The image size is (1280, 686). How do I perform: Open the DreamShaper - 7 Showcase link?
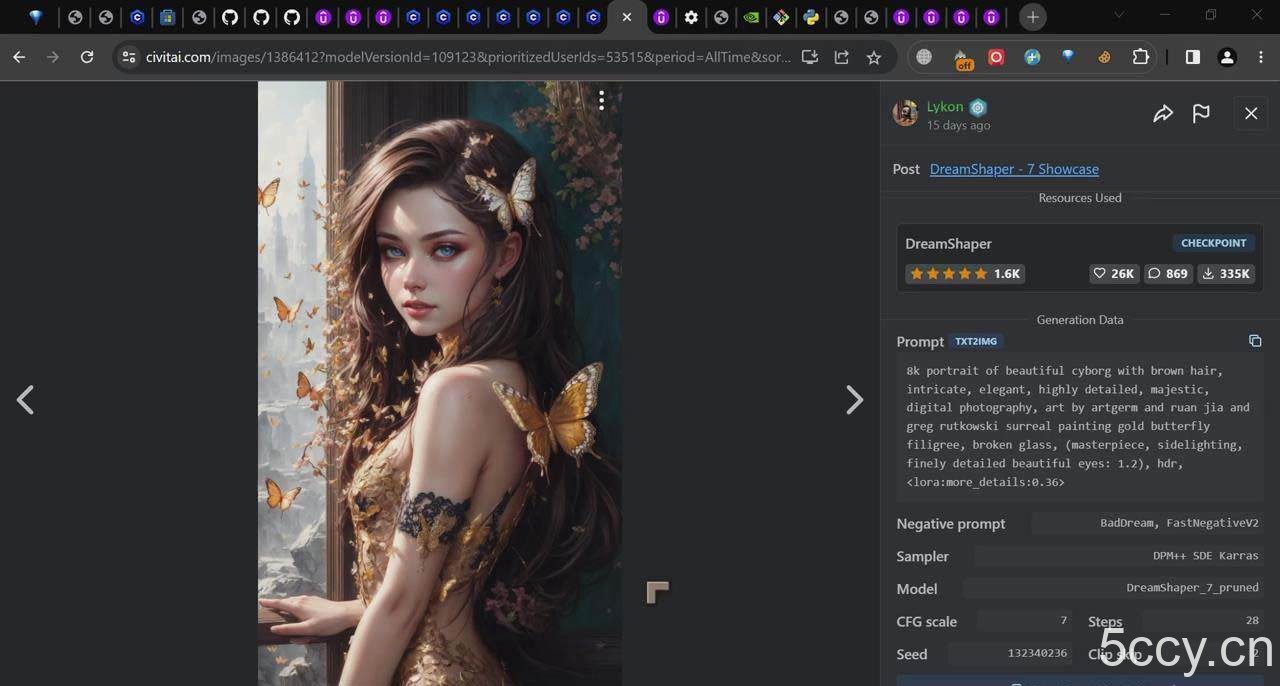[x=1014, y=169]
